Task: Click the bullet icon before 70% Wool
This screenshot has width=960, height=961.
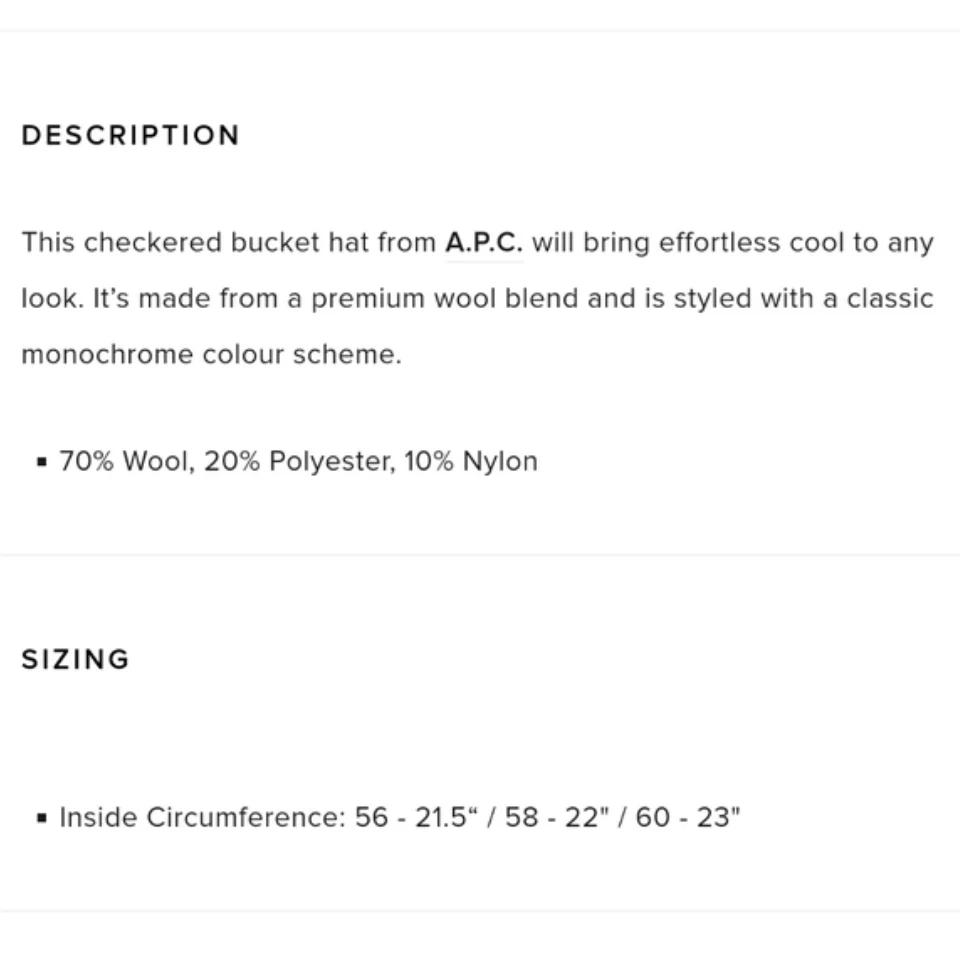Action: (x=41, y=462)
